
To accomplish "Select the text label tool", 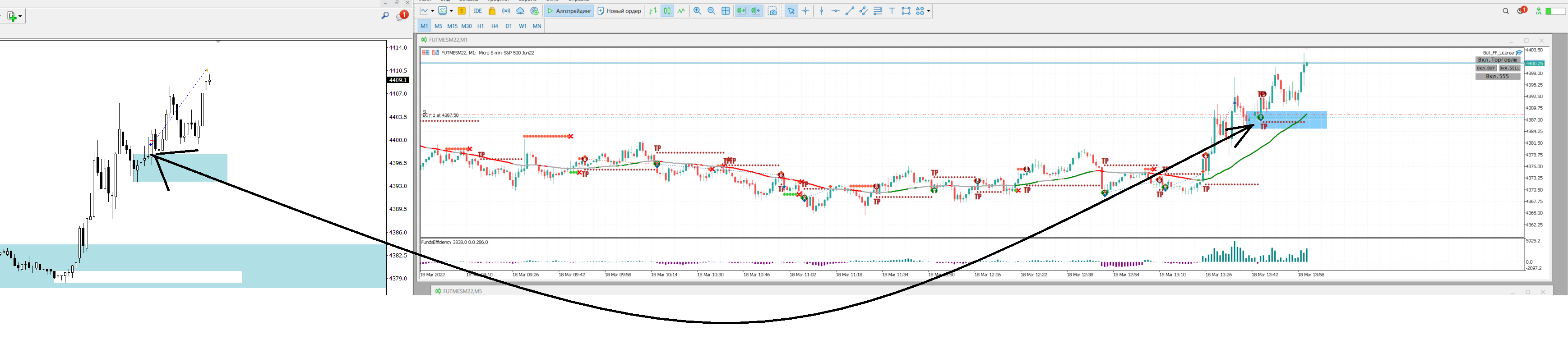I will (892, 11).
